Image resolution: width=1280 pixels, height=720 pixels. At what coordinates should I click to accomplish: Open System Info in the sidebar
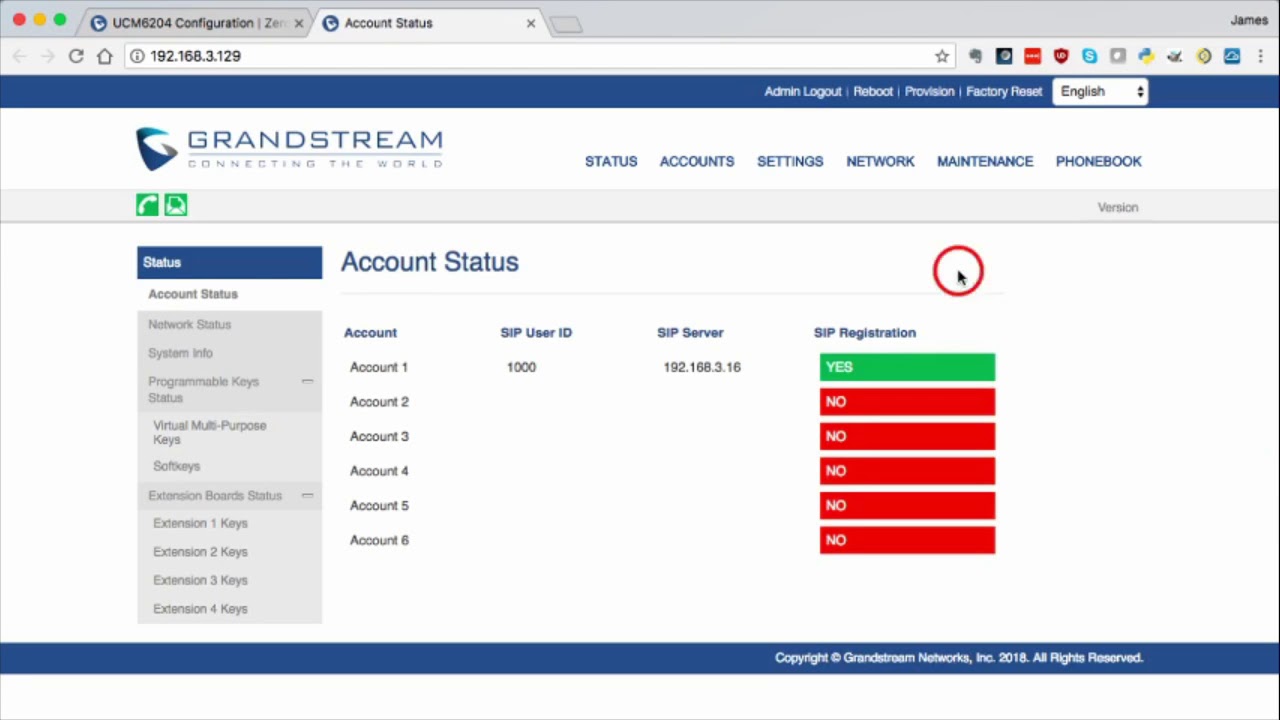(180, 353)
